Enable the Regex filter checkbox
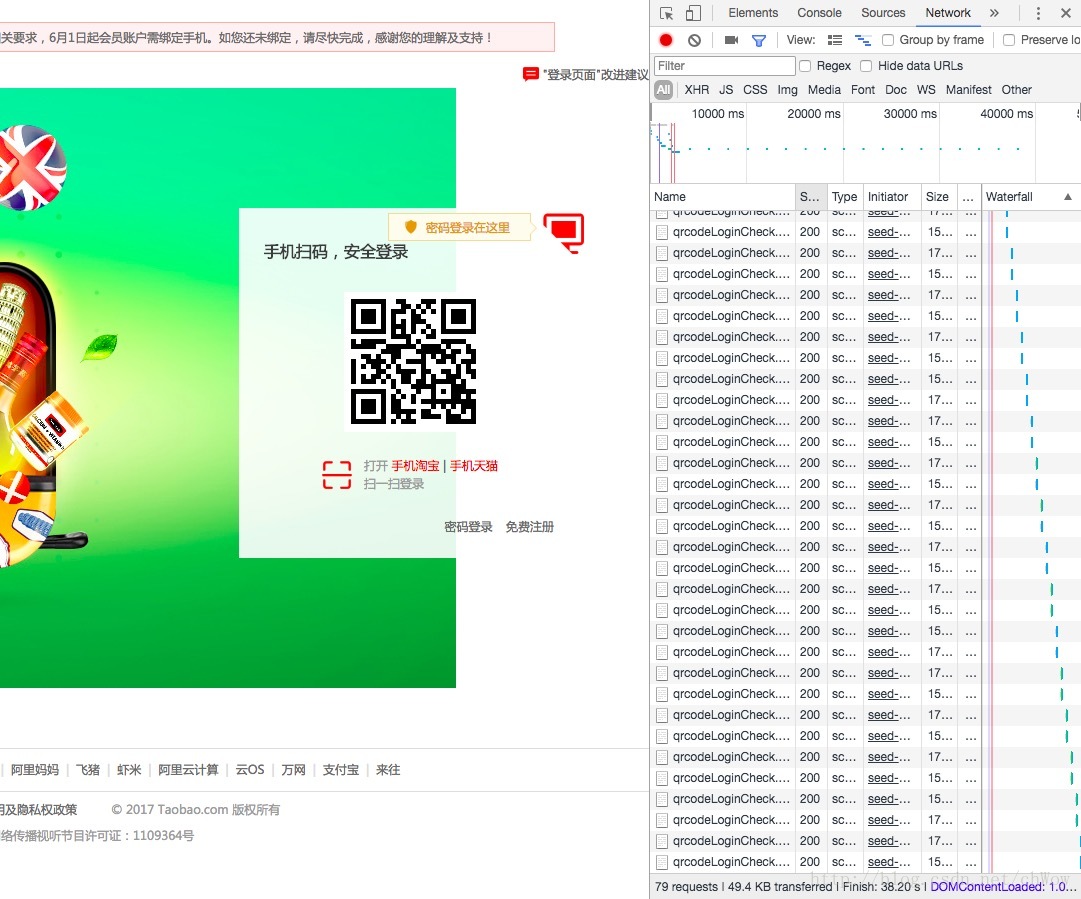The width and height of the screenshot is (1081, 899). tap(805, 65)
